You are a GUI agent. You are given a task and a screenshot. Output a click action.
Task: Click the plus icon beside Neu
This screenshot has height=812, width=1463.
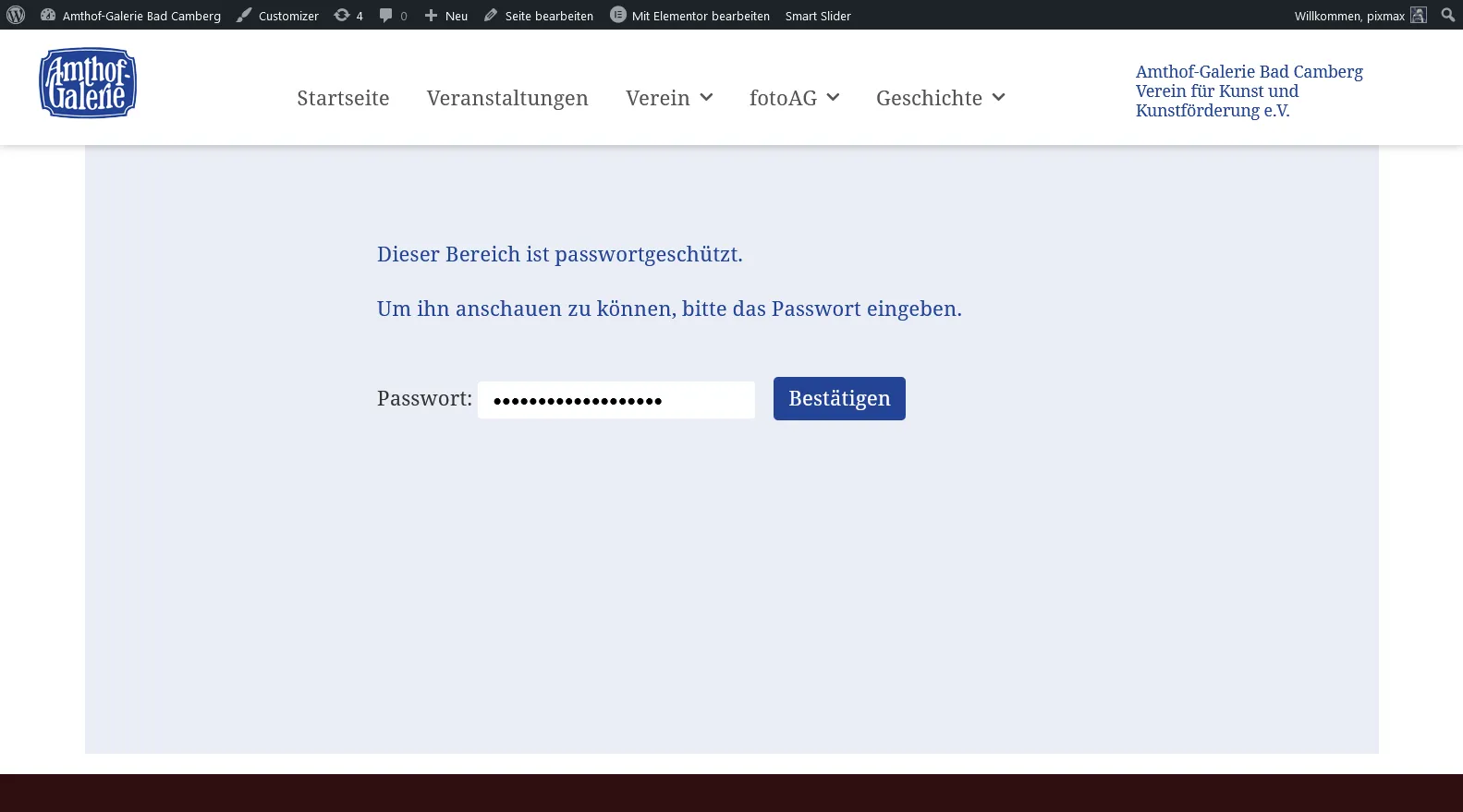click(x=431, y=15)
